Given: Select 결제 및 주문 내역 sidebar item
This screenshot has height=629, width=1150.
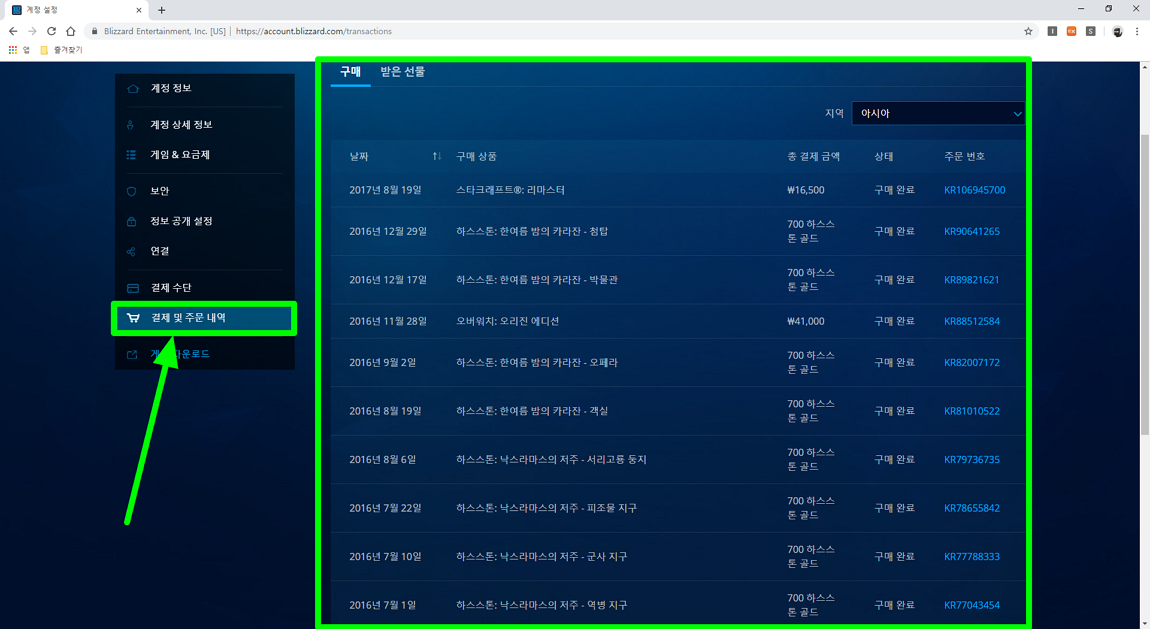Looking at the screenshot, I should tap(205, 318).
